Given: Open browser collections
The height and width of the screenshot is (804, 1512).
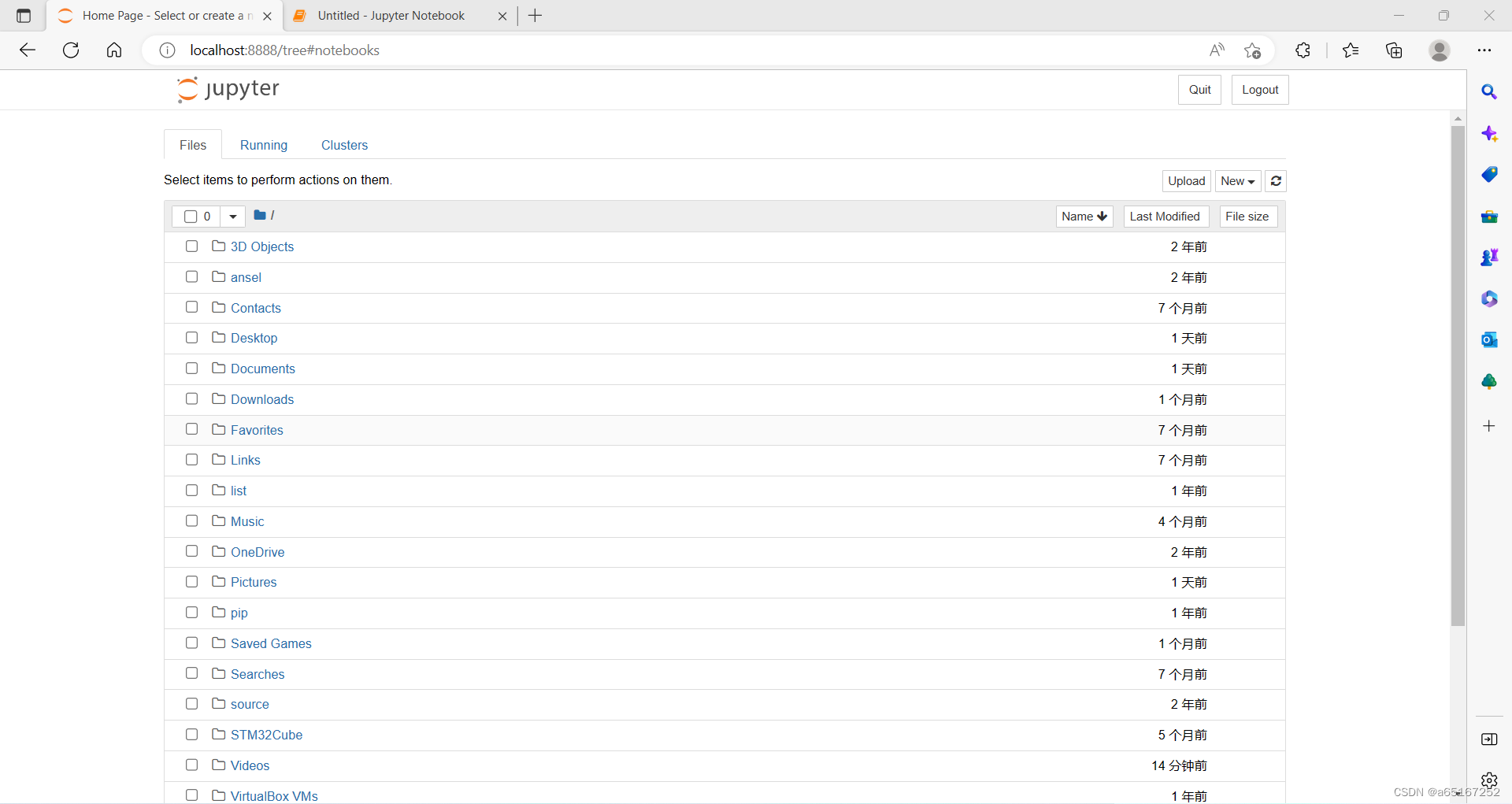Looking at the screenshot, I should coord(1394,50).
